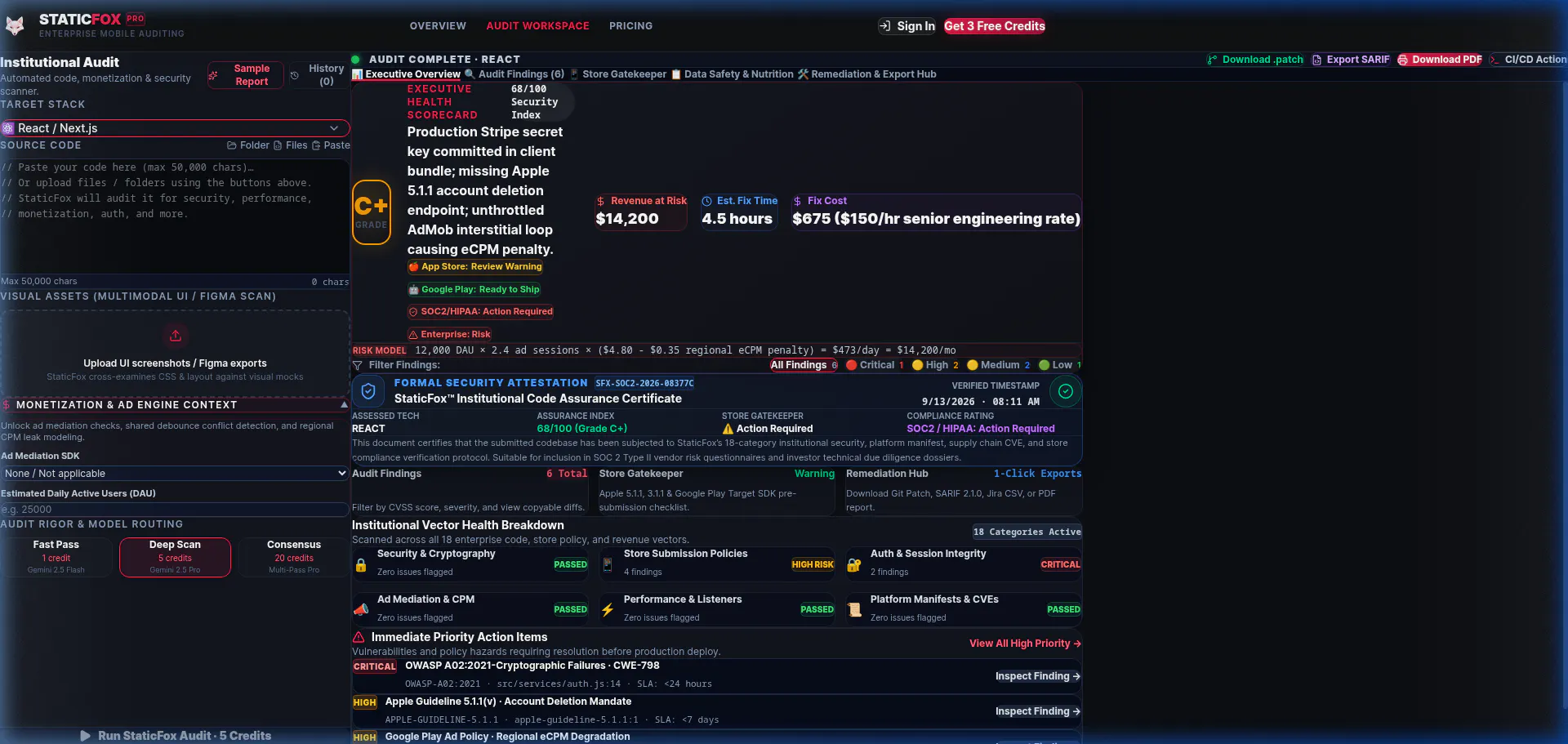Open the Remediation & Export Hub tab

point(866,74)
